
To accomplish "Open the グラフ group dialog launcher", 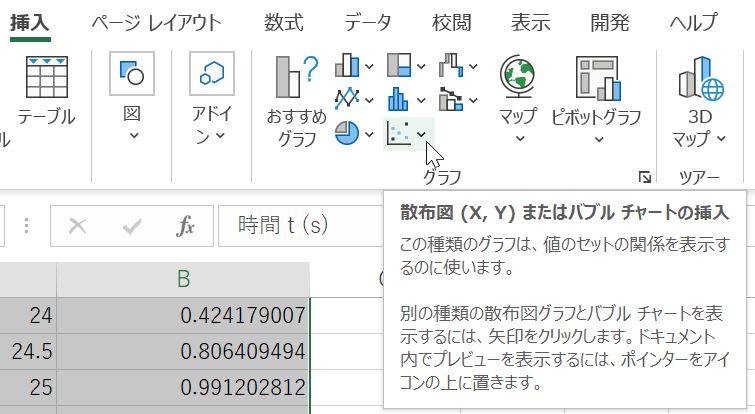I will pos(645,178).
